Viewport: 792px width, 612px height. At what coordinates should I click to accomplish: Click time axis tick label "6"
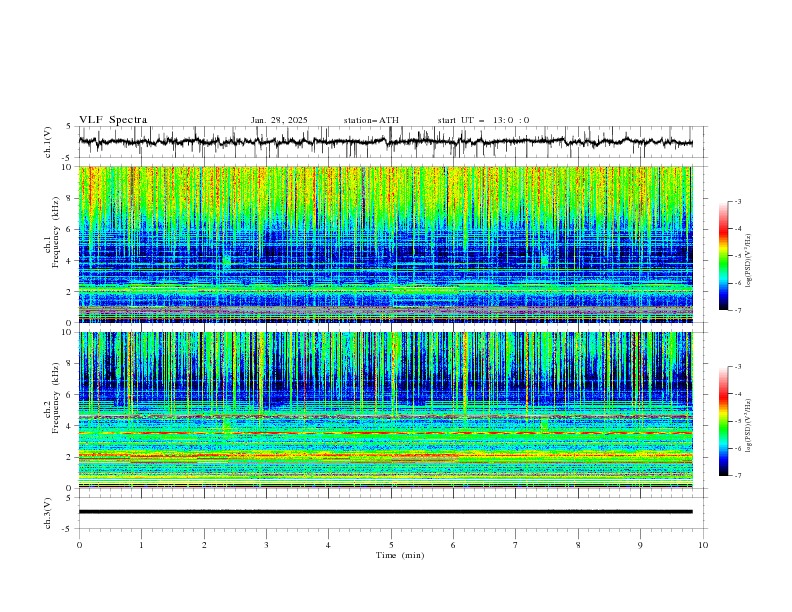(x=453, y=545)
